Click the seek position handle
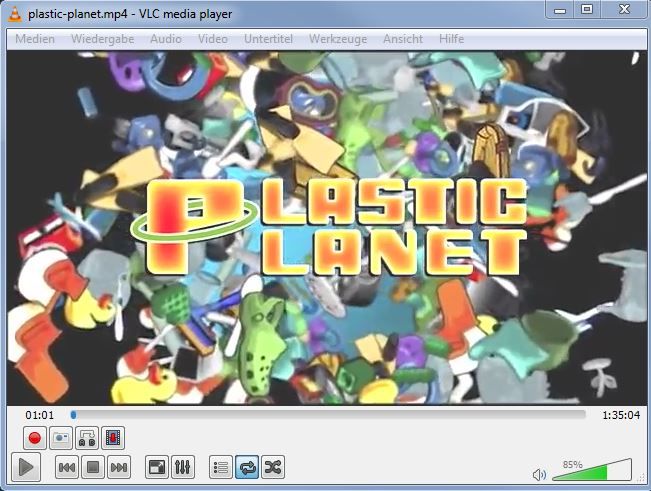 pos(73,415)
